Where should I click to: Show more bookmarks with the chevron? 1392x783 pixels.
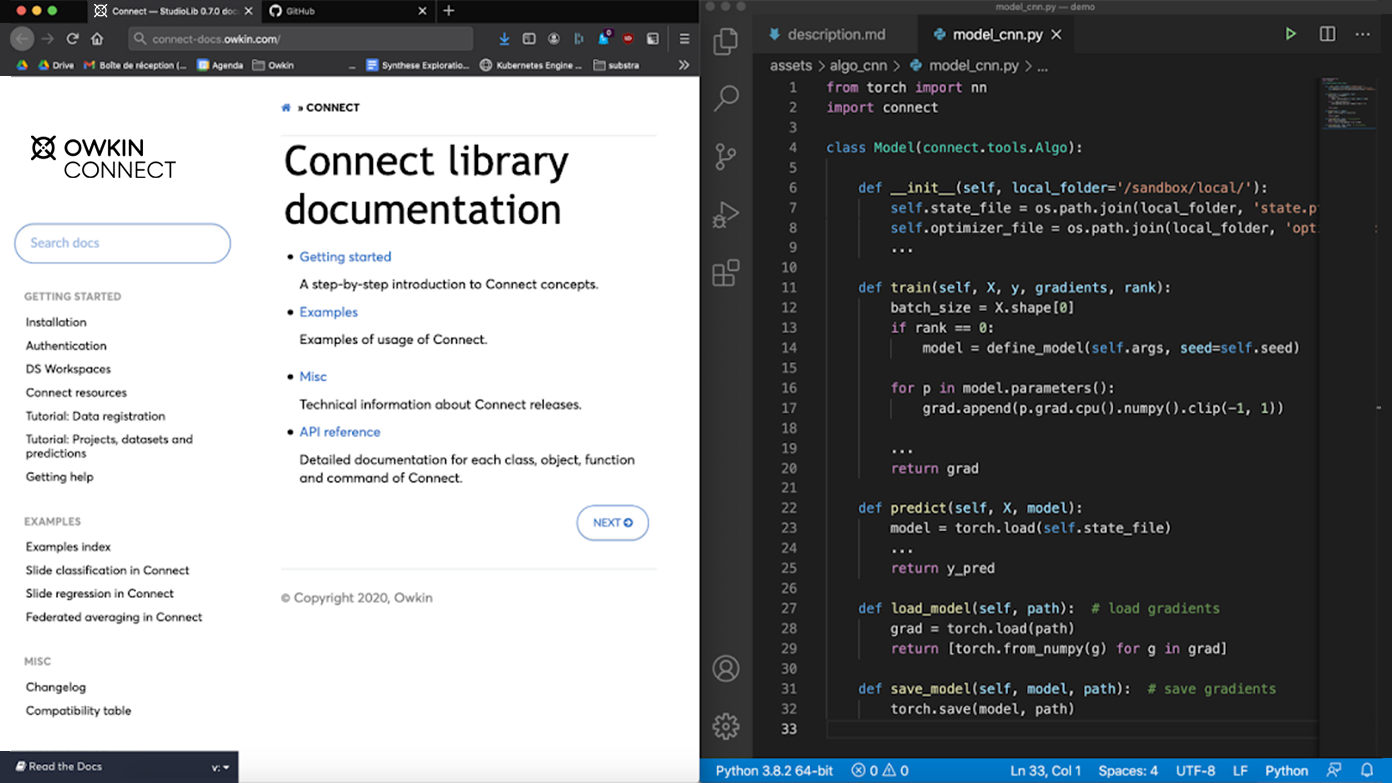point(684,65)
